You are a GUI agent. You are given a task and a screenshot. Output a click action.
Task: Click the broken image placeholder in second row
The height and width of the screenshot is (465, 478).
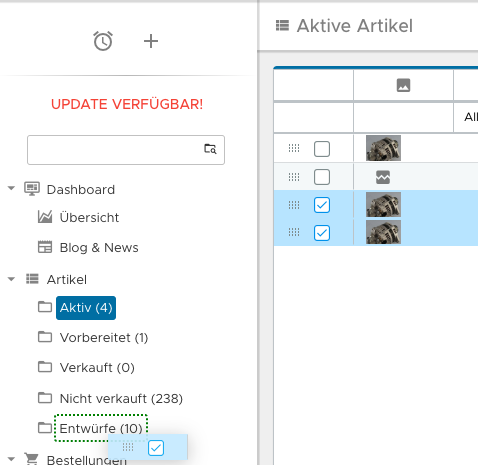click(x=383, y=177)
